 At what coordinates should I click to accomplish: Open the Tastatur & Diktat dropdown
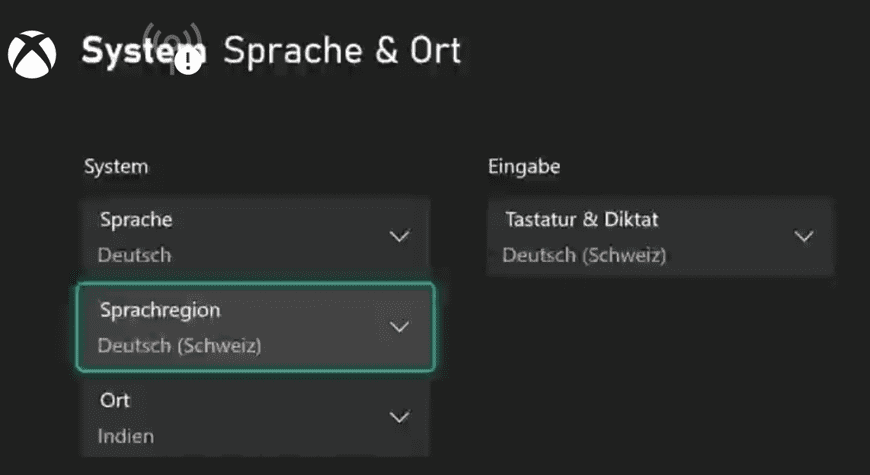coord(581,219)
